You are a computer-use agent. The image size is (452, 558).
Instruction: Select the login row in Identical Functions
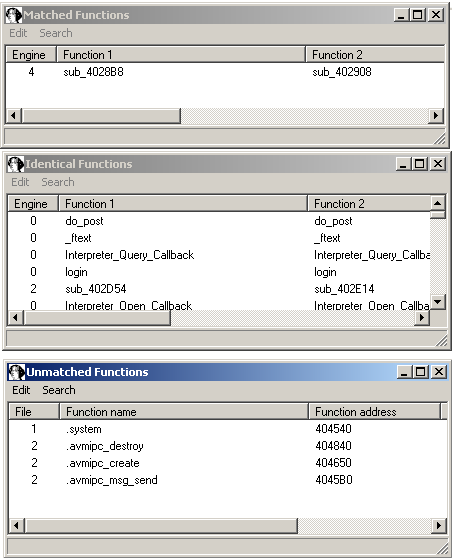tap(219, 272)
